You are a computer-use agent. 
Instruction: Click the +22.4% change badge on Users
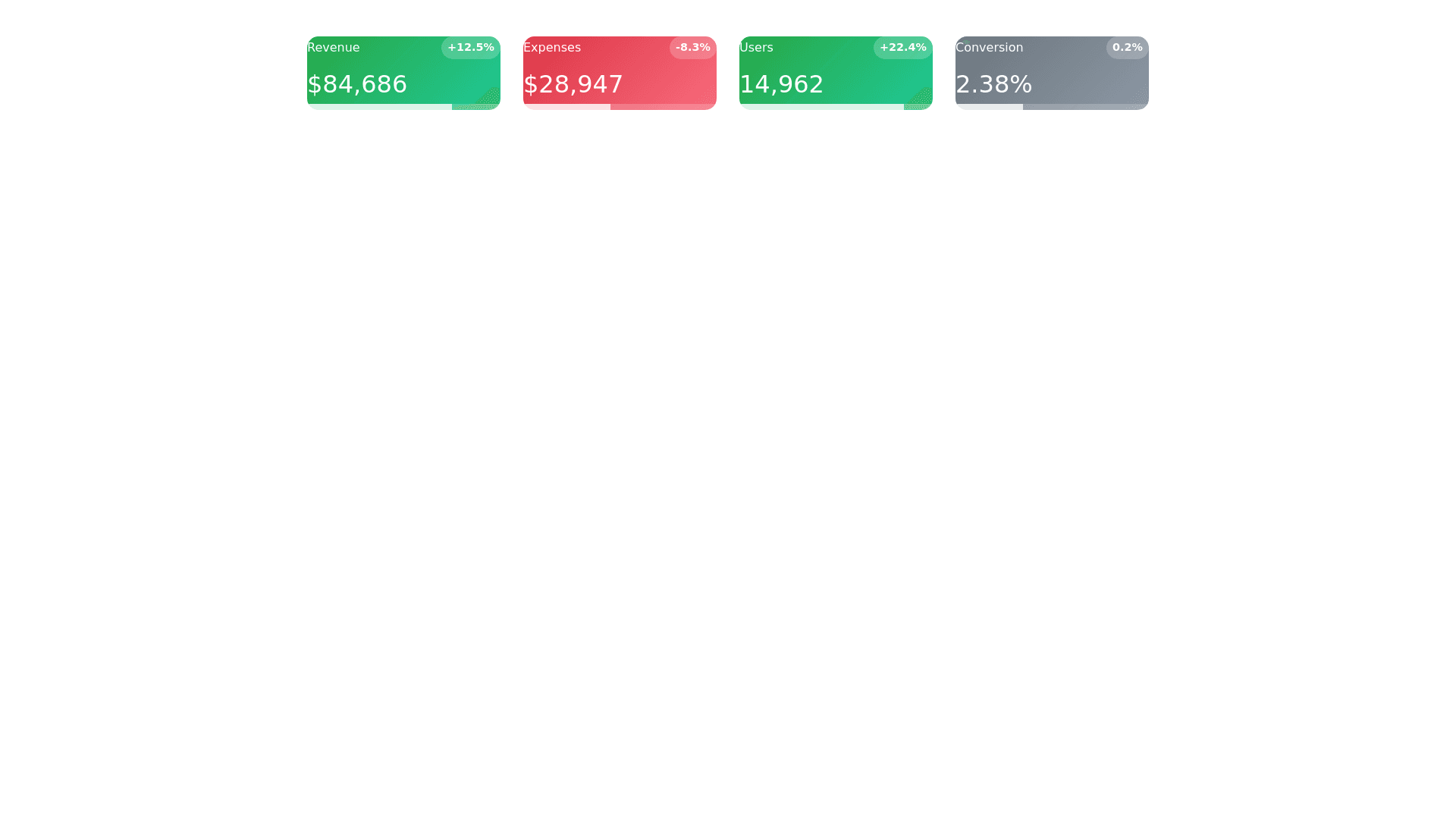point(902,48)
